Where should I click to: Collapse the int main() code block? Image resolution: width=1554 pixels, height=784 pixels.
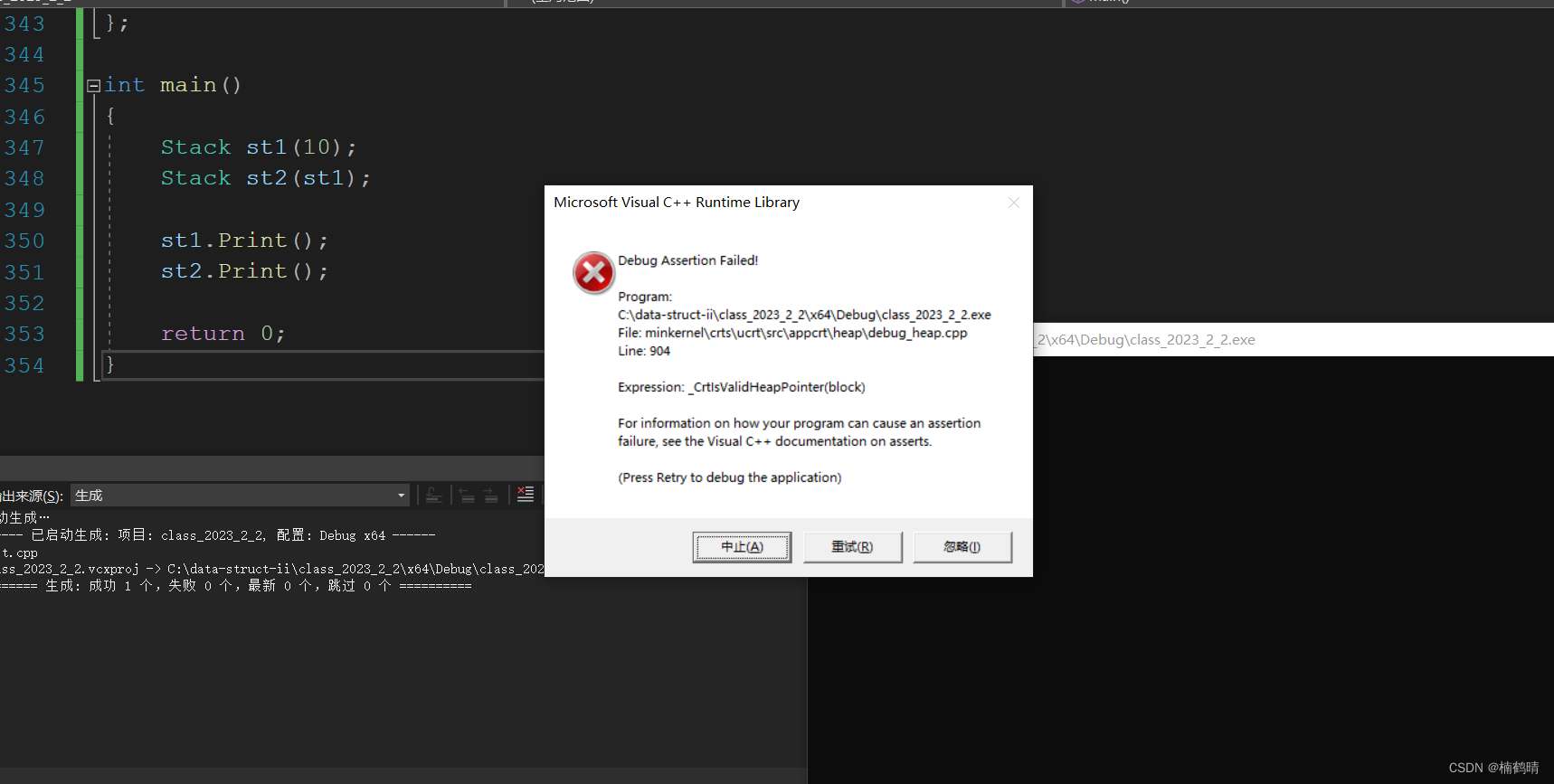pyautogui.click(x=93, y=86)
